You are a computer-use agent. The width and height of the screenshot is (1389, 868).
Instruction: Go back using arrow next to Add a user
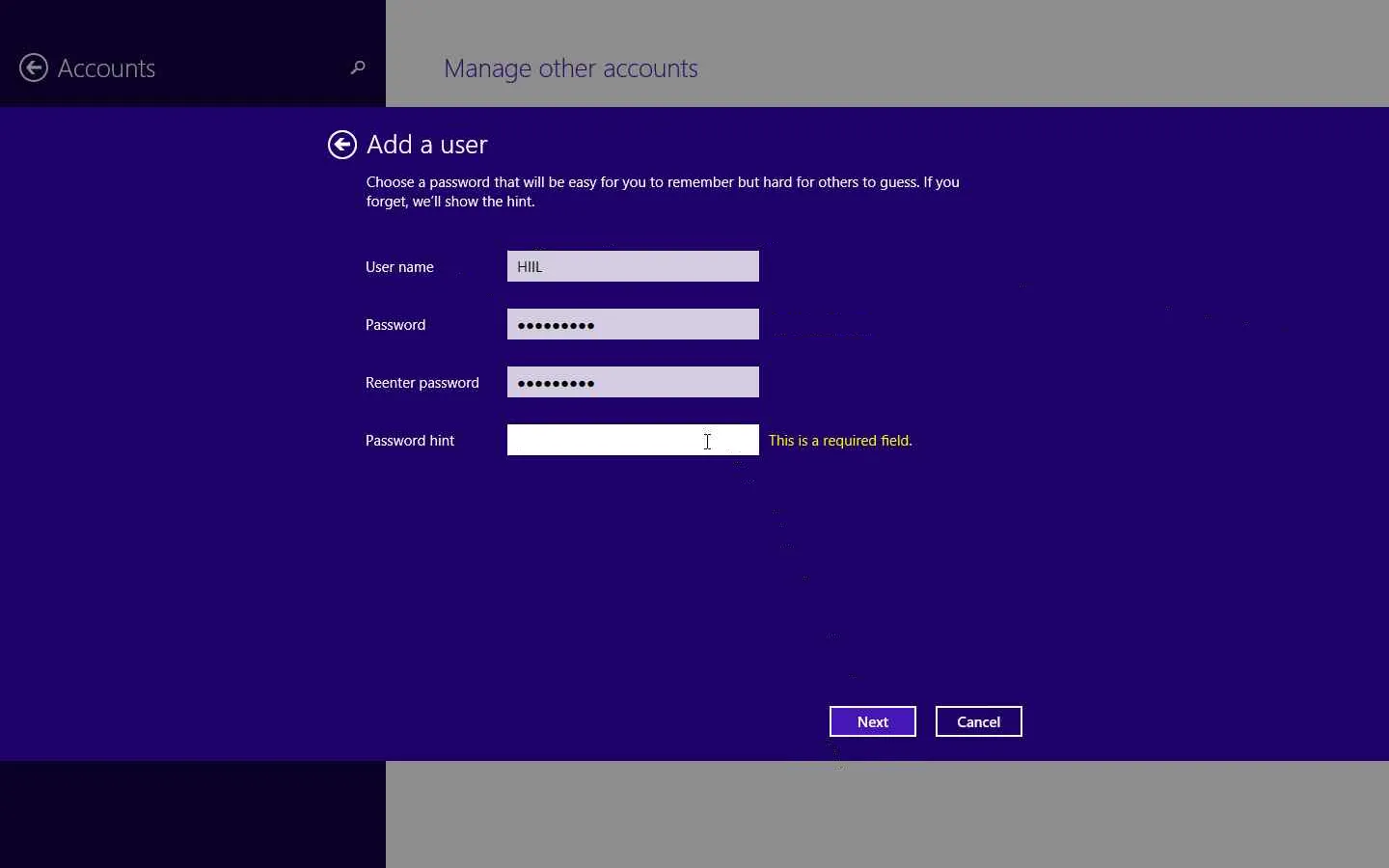[x=342, y=145]
